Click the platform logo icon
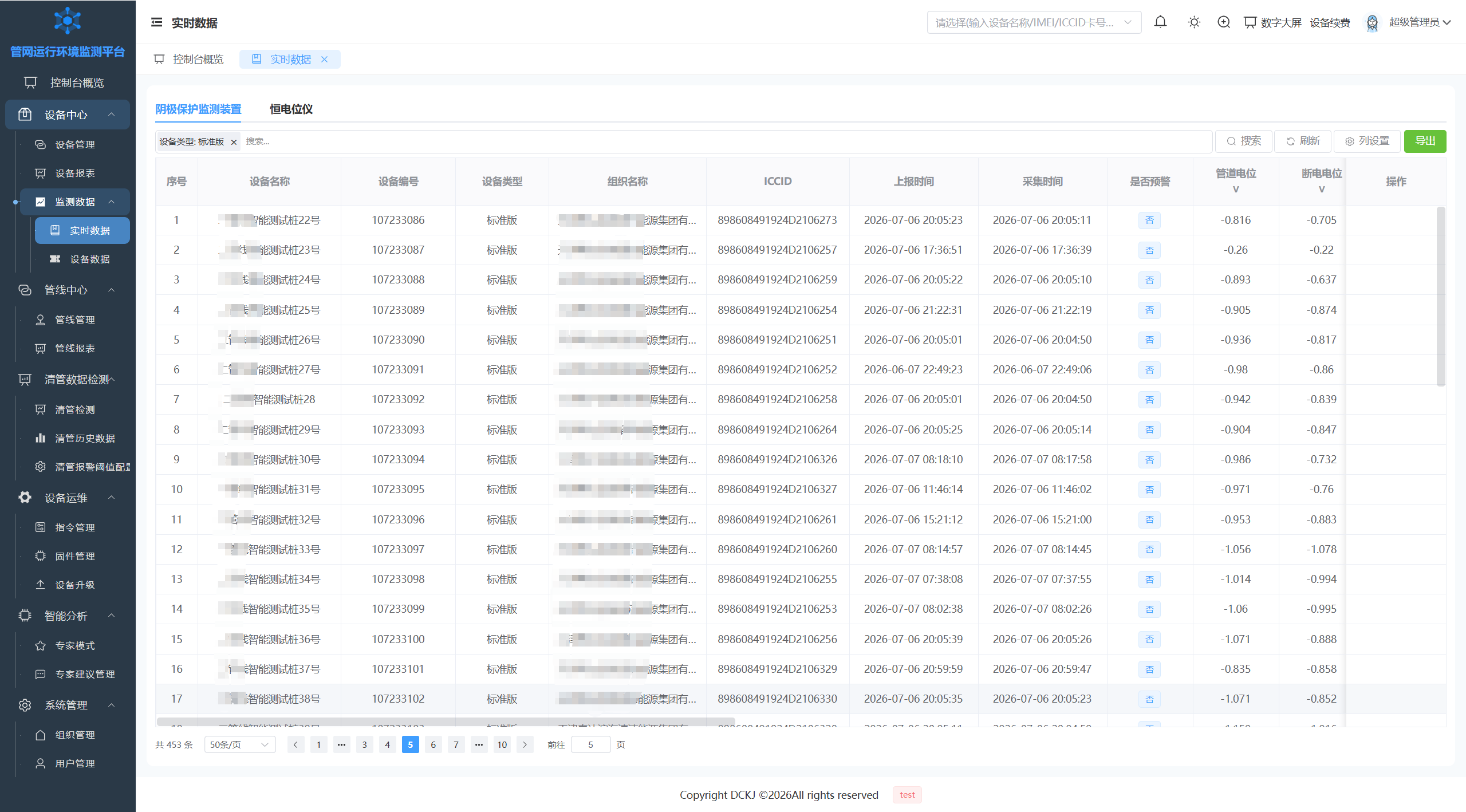 point(68,21)
